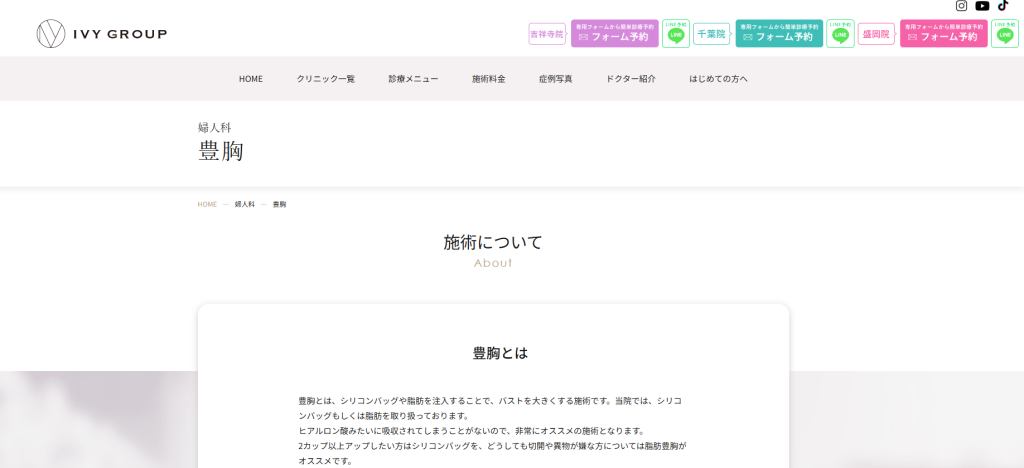1024x468 pixels.
Task: Click the HOME breadcrumb link
Action: pos(207,204)
